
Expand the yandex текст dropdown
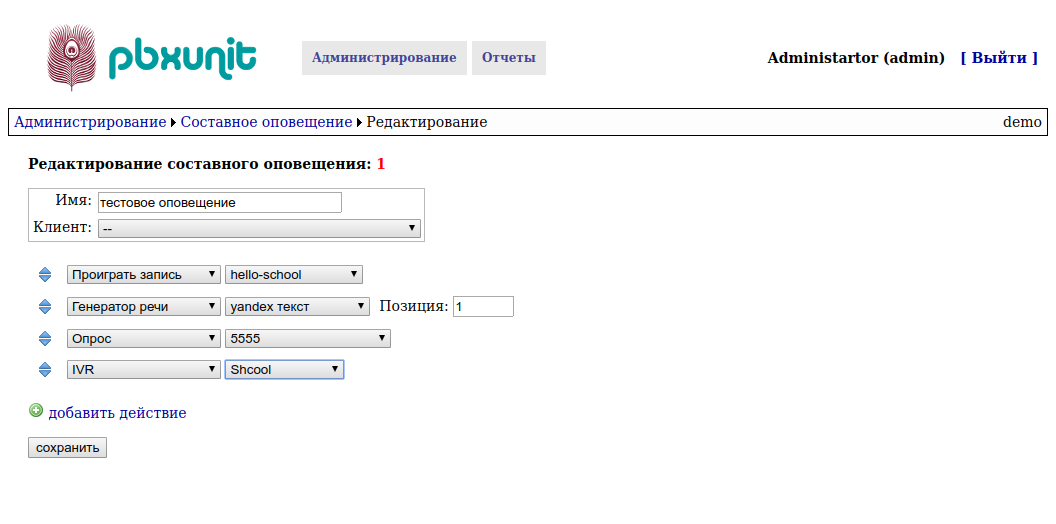point(297,306)
